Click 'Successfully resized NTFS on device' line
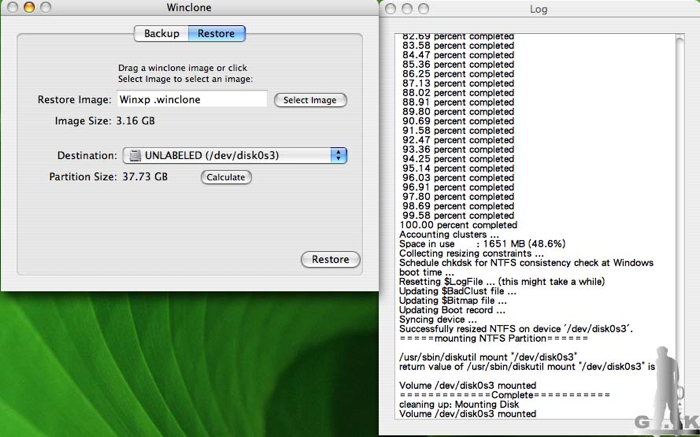Screen dimensions: 700x437 (516, 329)
